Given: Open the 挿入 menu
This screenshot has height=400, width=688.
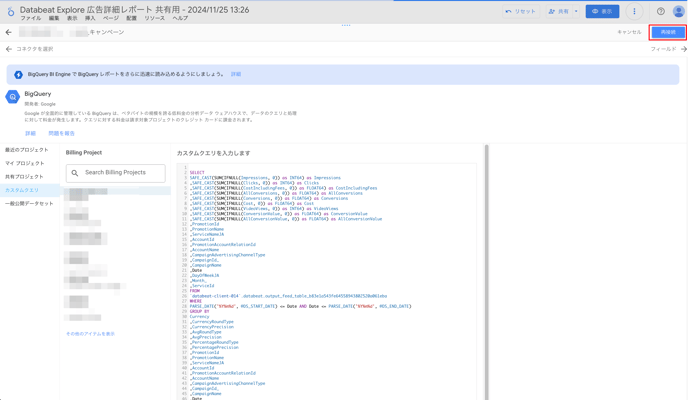Looking at the screenshot, I should (90, 18).
